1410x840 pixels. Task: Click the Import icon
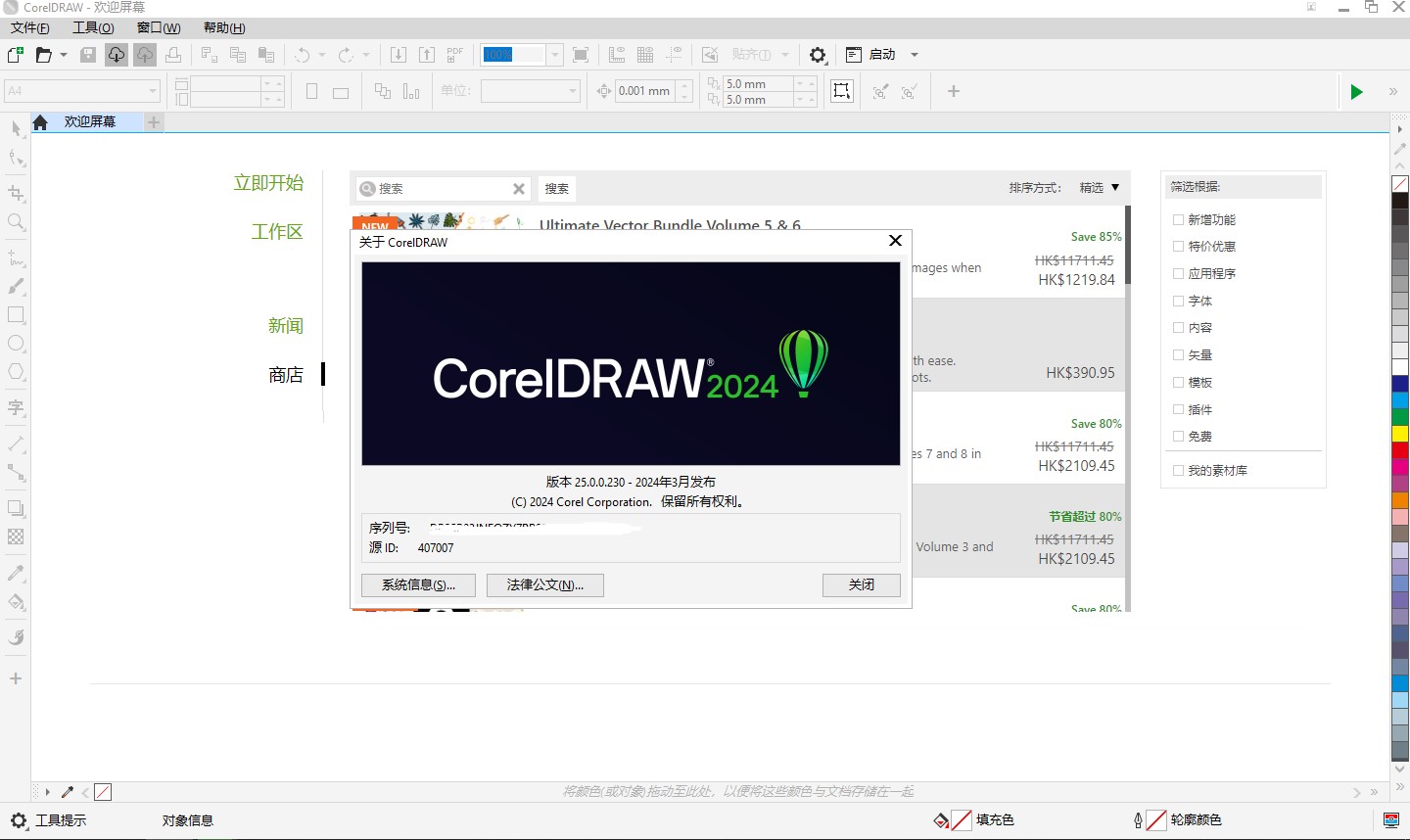point(399,55)
